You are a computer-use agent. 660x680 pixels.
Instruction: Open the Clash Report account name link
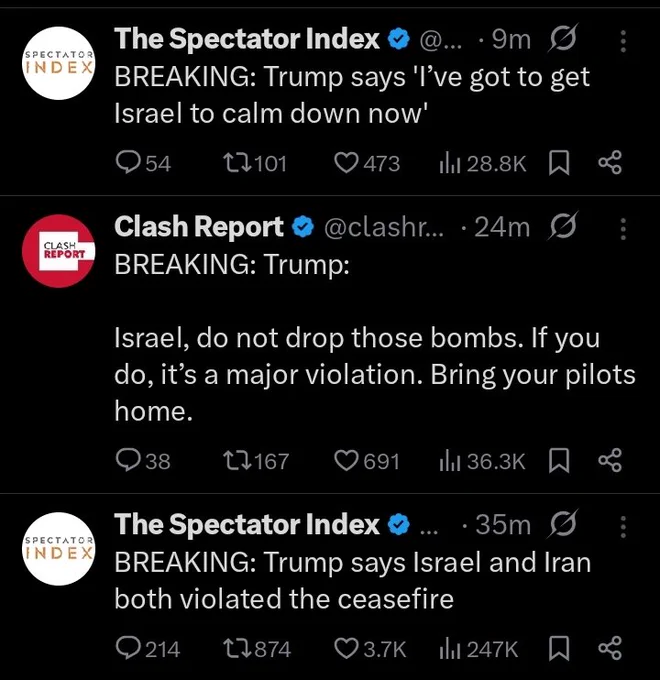199,227
